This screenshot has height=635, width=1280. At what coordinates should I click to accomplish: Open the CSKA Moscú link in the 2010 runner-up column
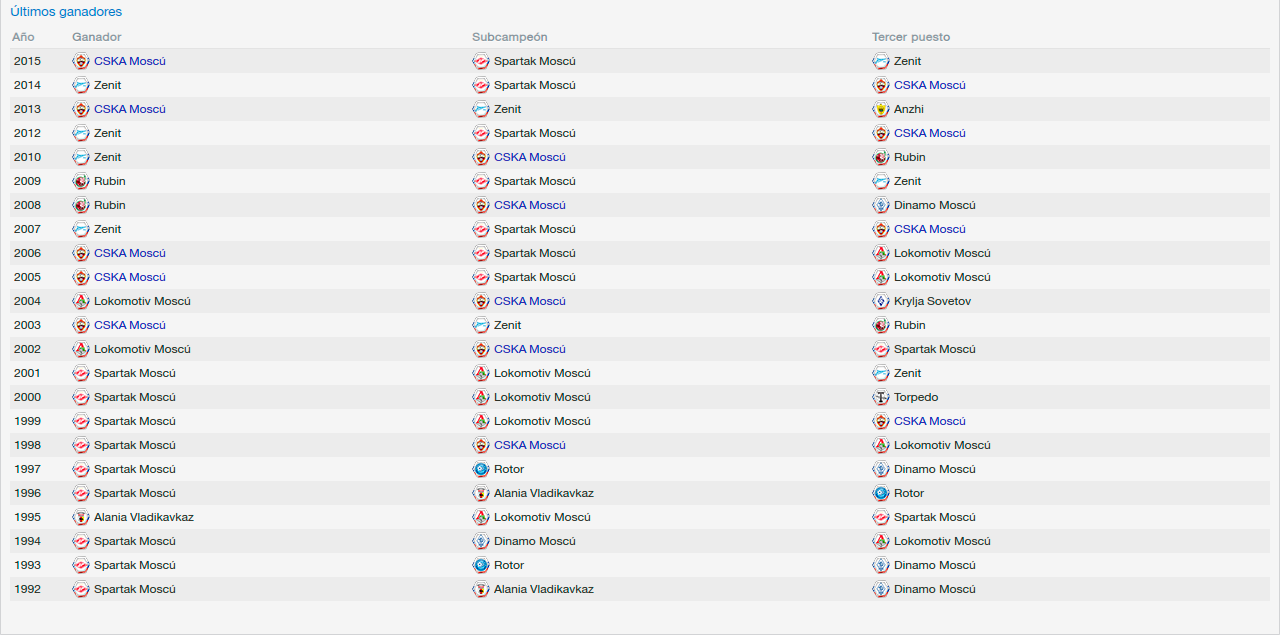[x=530, y=157]
